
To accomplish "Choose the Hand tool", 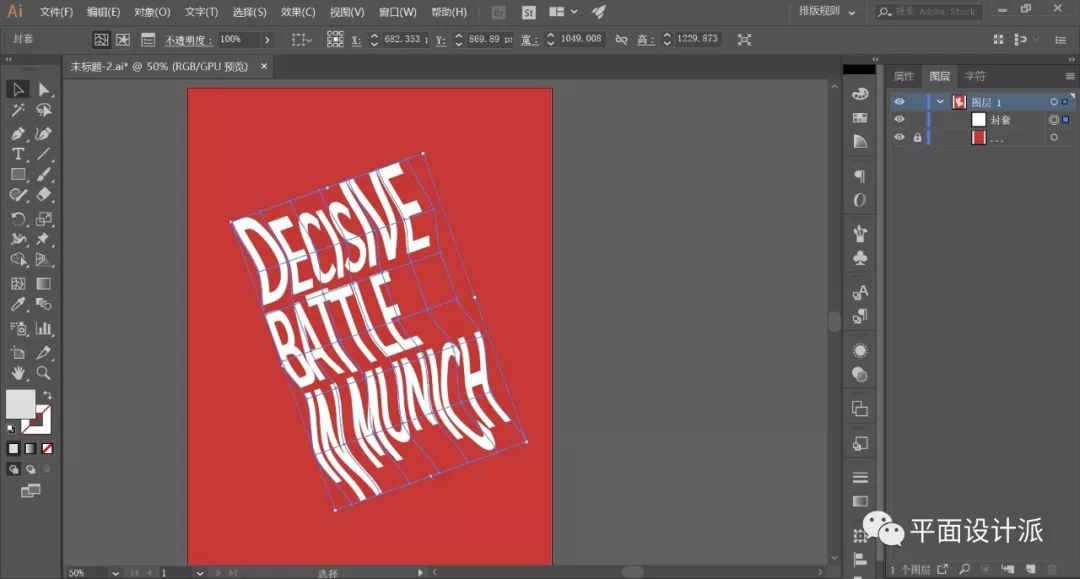I will click(18, 373).
